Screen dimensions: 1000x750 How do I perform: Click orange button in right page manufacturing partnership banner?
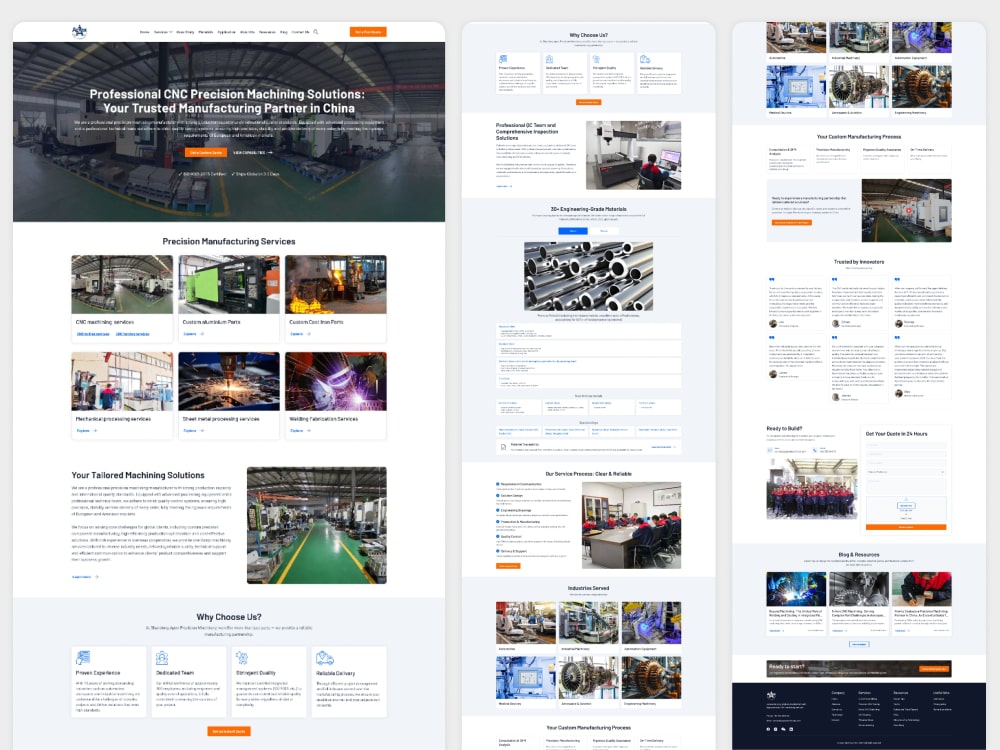(x=791, y=223)
